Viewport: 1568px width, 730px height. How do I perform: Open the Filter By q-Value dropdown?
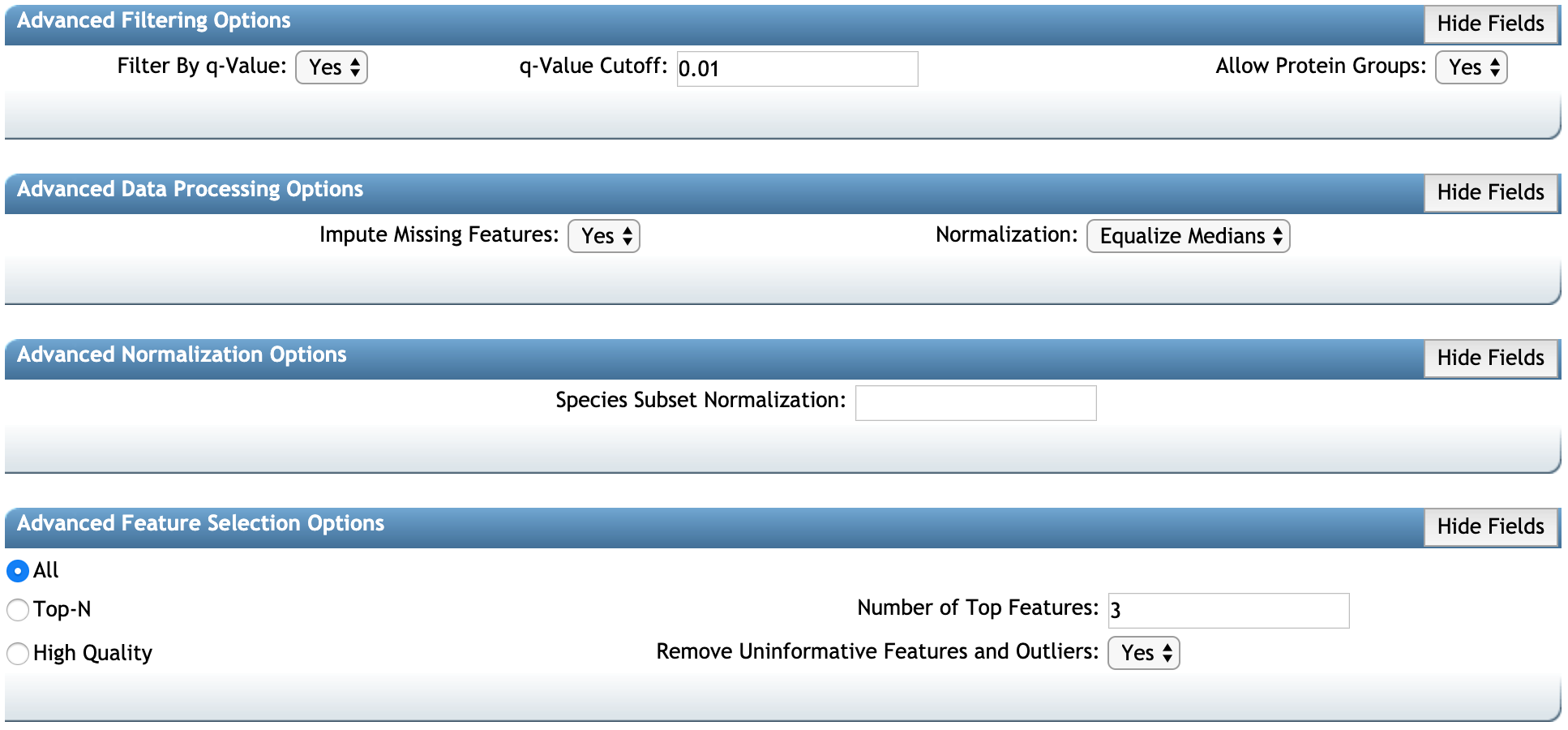(x=331, y=67)
